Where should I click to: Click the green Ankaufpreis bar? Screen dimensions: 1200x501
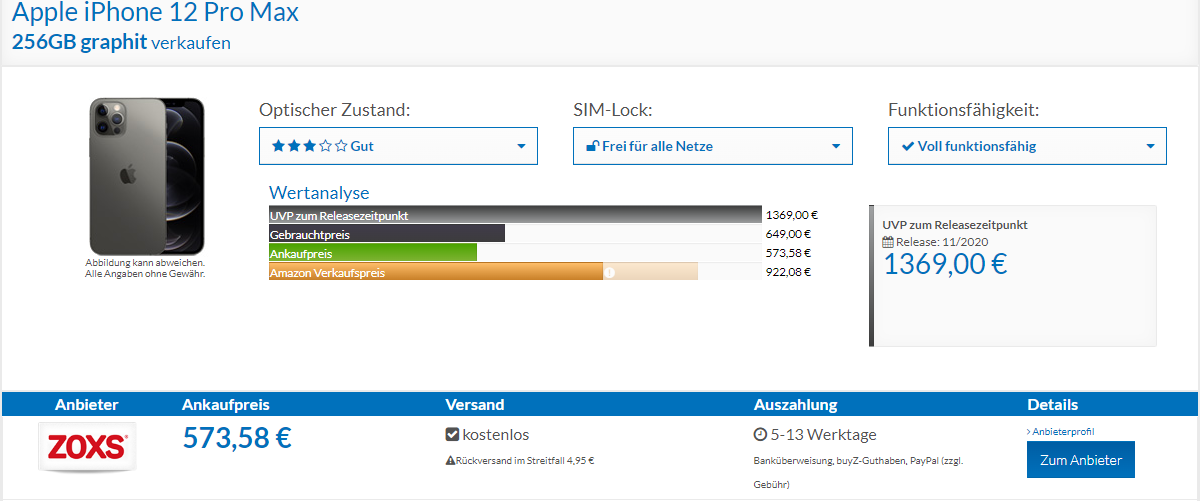pyautogui.click(x=372, y=253)
